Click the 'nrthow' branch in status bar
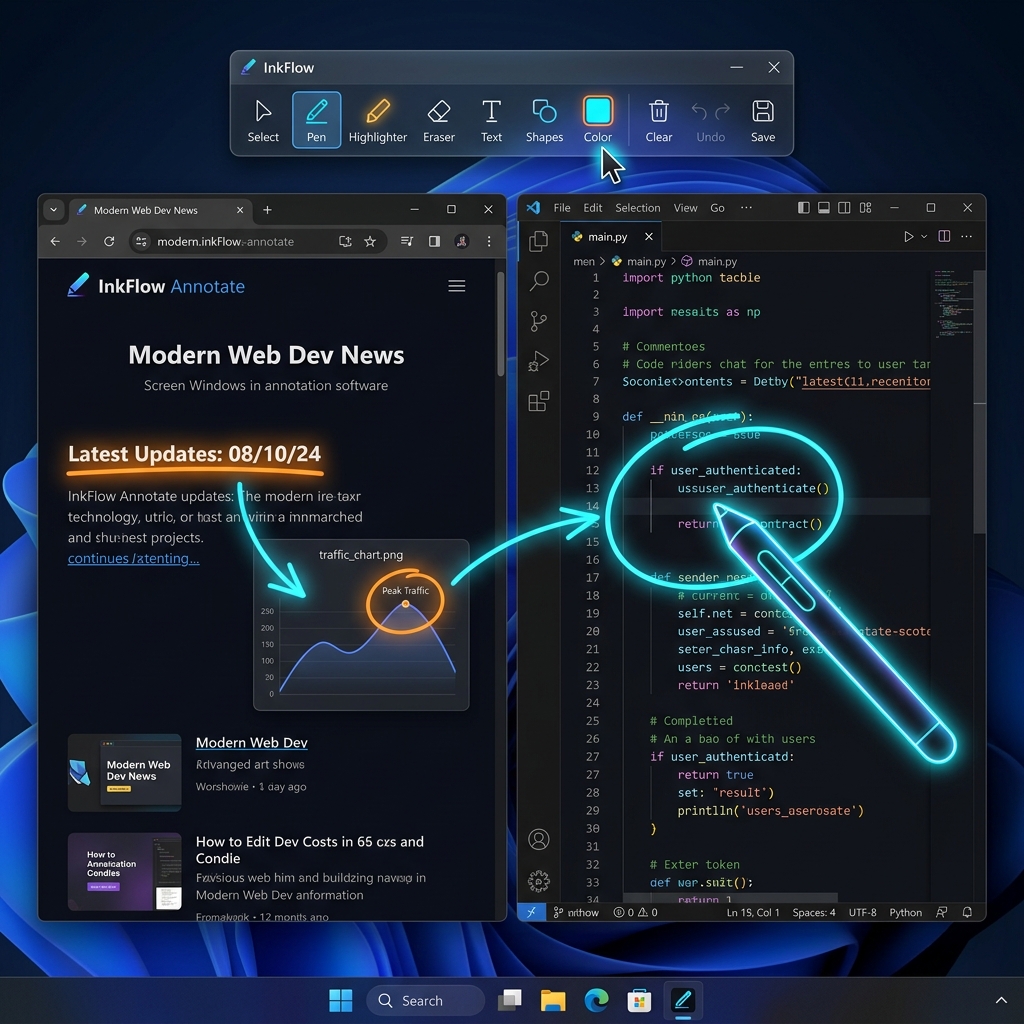Screen dimensions: 1024x1024 pos(576,912)
